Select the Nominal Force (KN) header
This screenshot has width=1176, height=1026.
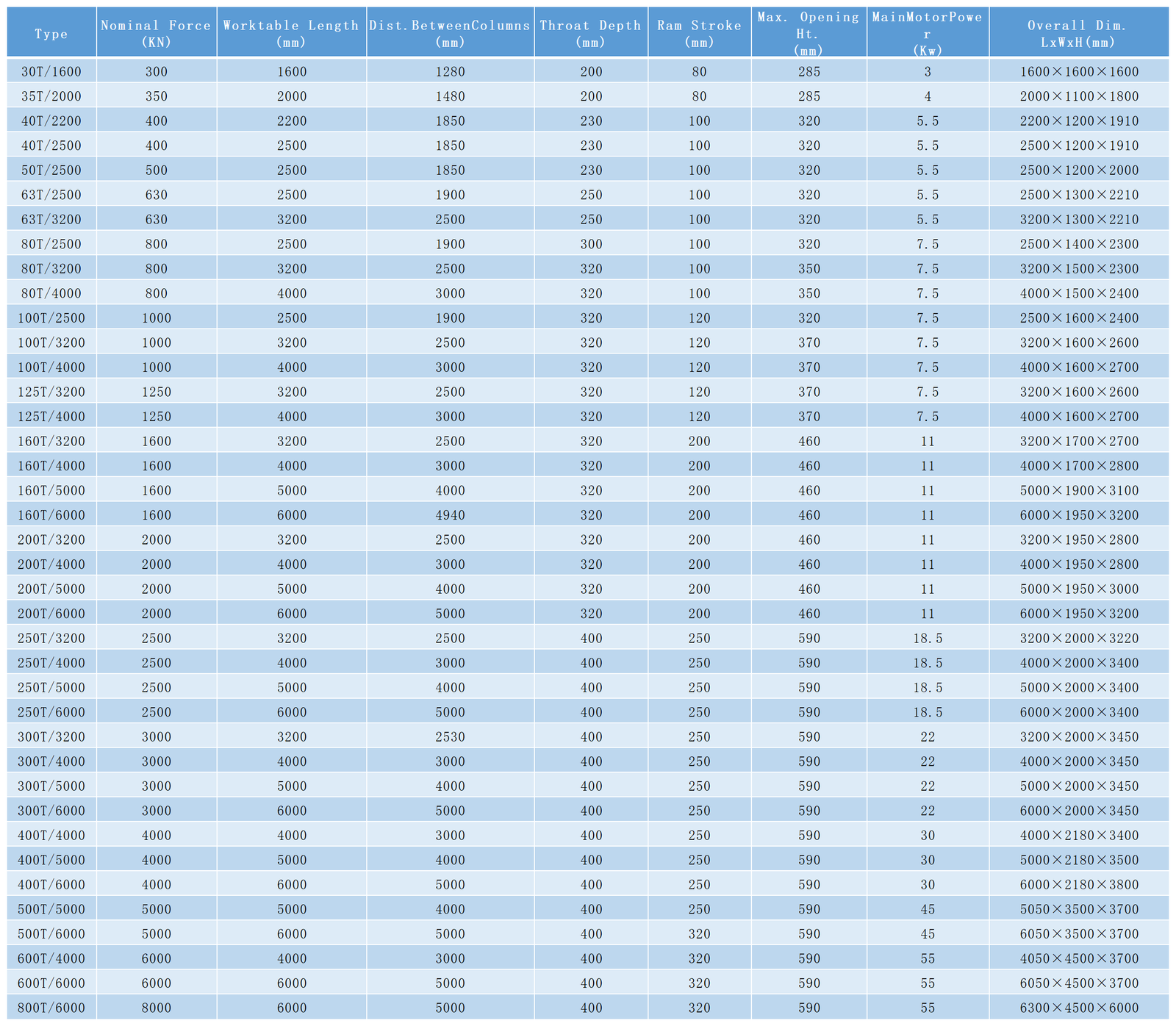click(x=156, y=34)
